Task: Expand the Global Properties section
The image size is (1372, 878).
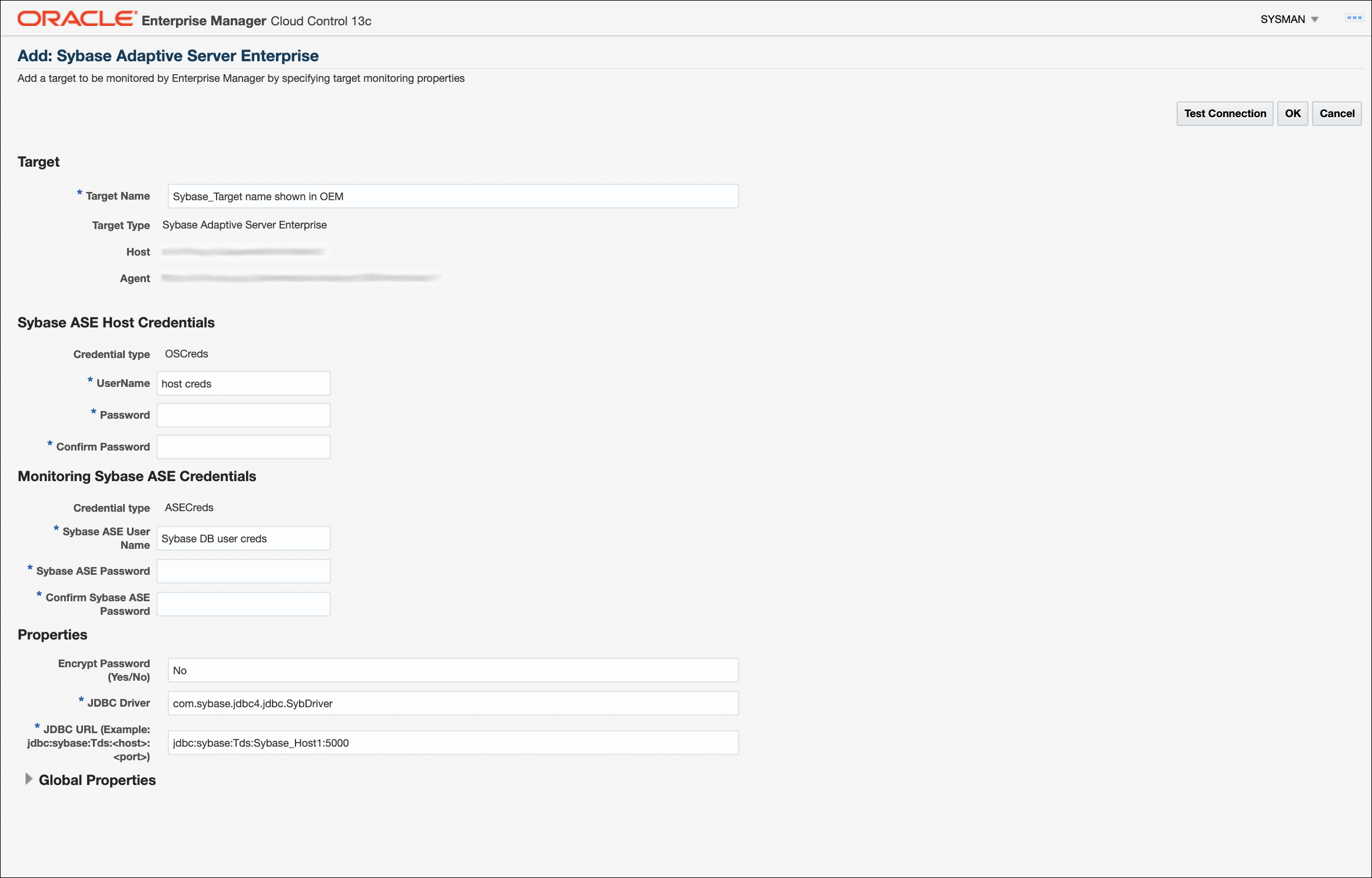Action: point(28,779)
